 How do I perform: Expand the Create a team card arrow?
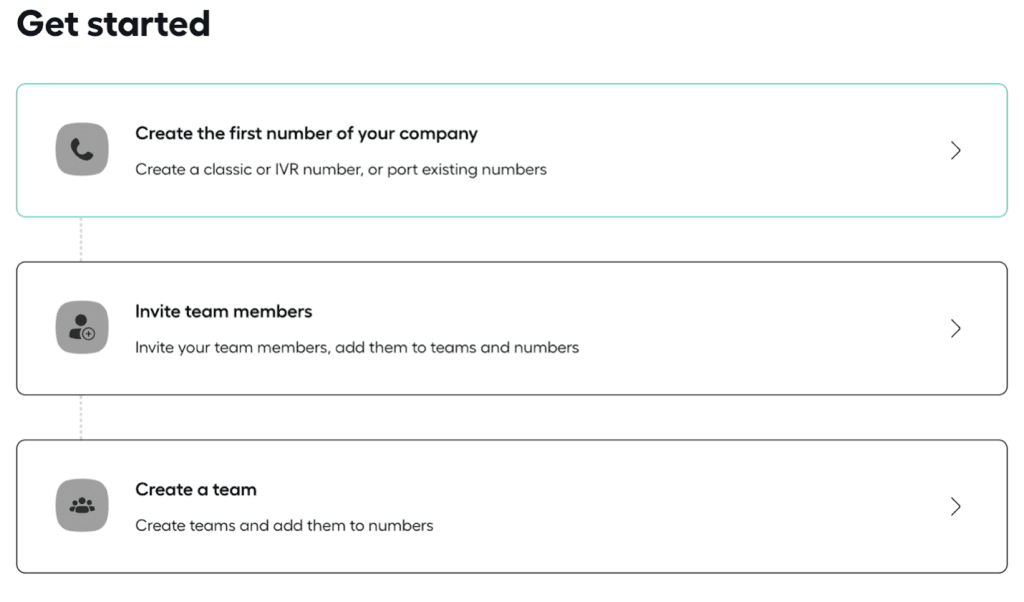(955, 506)
